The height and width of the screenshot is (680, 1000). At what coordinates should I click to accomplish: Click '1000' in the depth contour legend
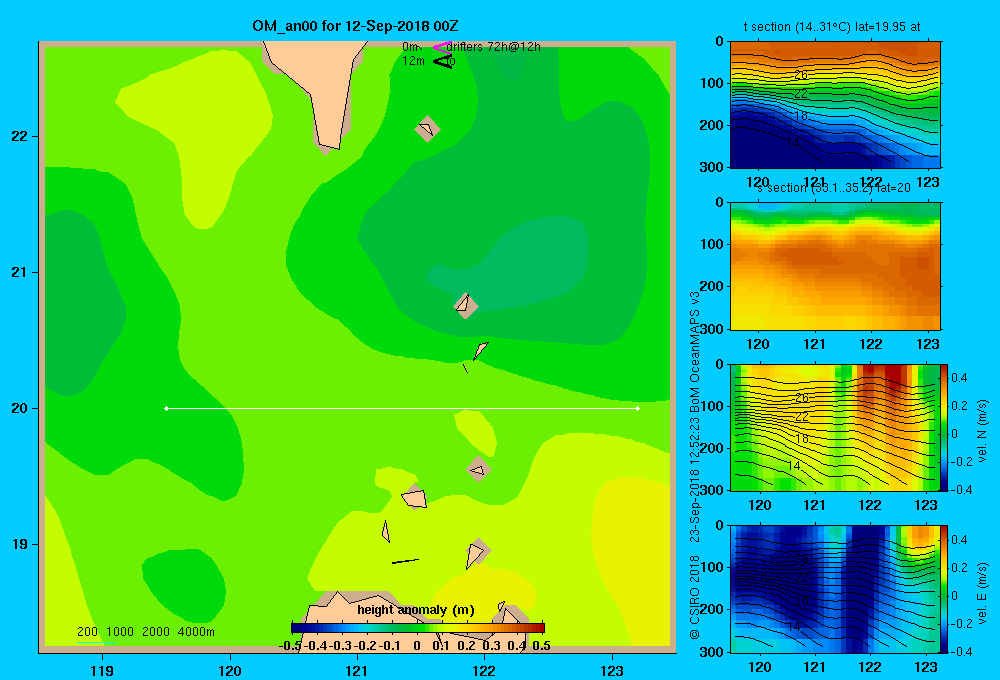(120, 632)
